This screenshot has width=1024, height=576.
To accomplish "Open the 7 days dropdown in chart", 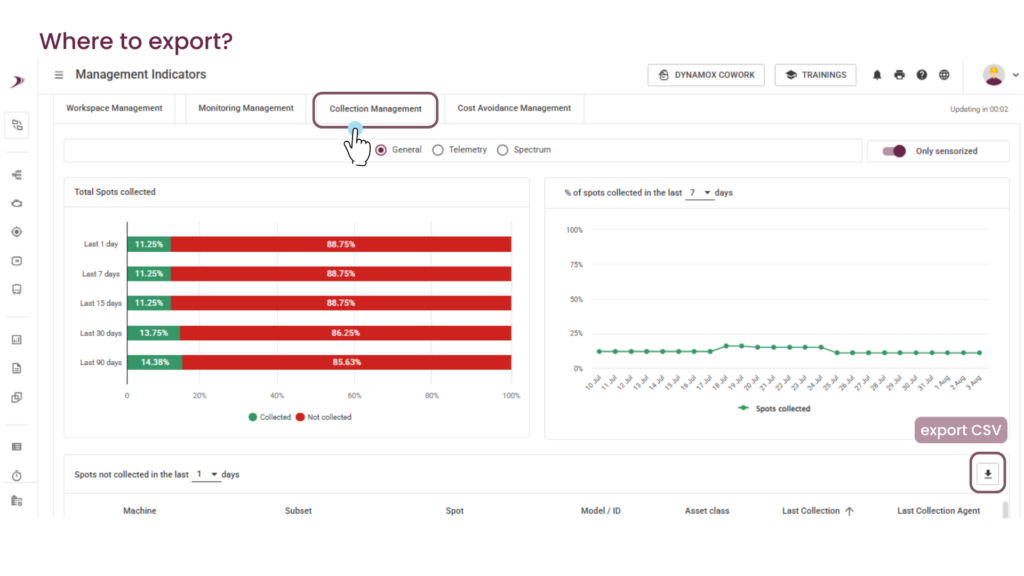I will click(699, 193).
